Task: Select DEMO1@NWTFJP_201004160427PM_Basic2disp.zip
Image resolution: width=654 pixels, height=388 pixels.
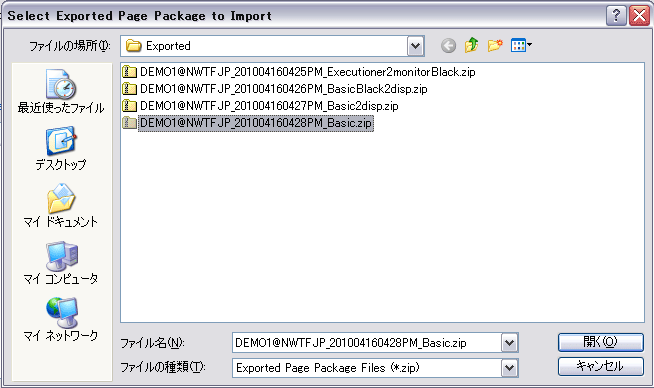Action: tap(269, 106)
